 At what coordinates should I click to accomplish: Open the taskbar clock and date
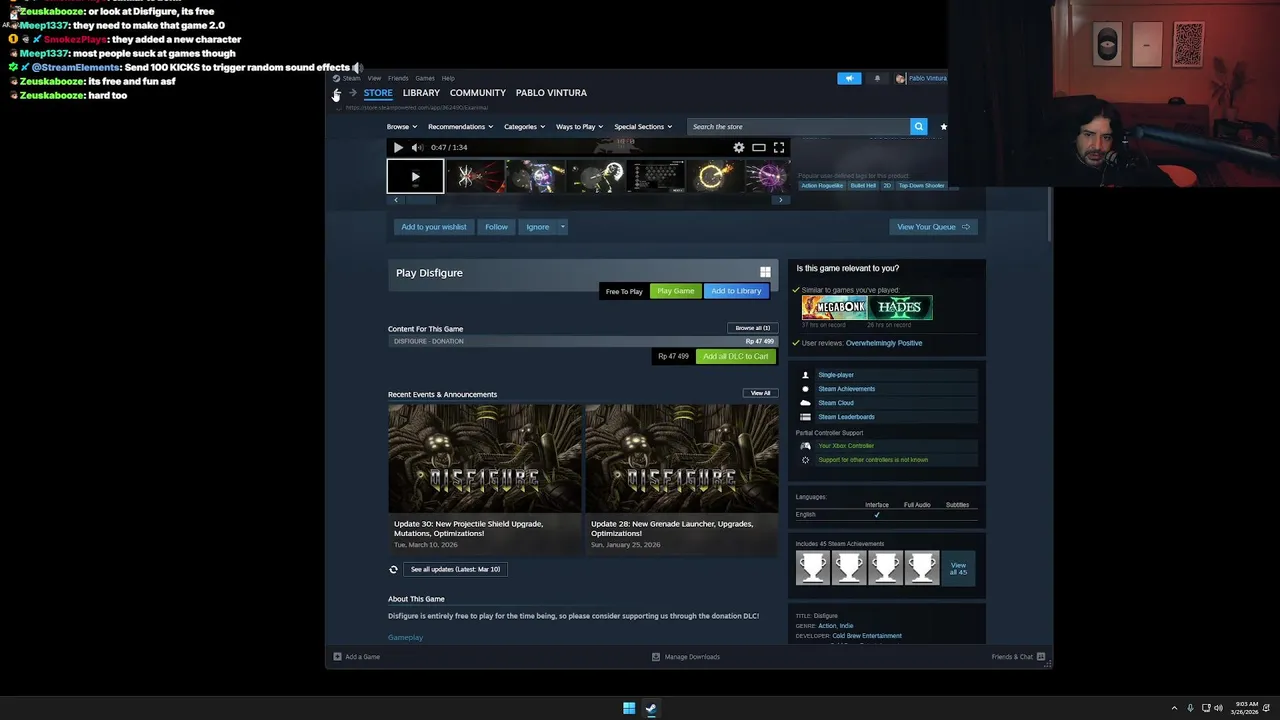pyautogui.click(x=1246, y=708)
